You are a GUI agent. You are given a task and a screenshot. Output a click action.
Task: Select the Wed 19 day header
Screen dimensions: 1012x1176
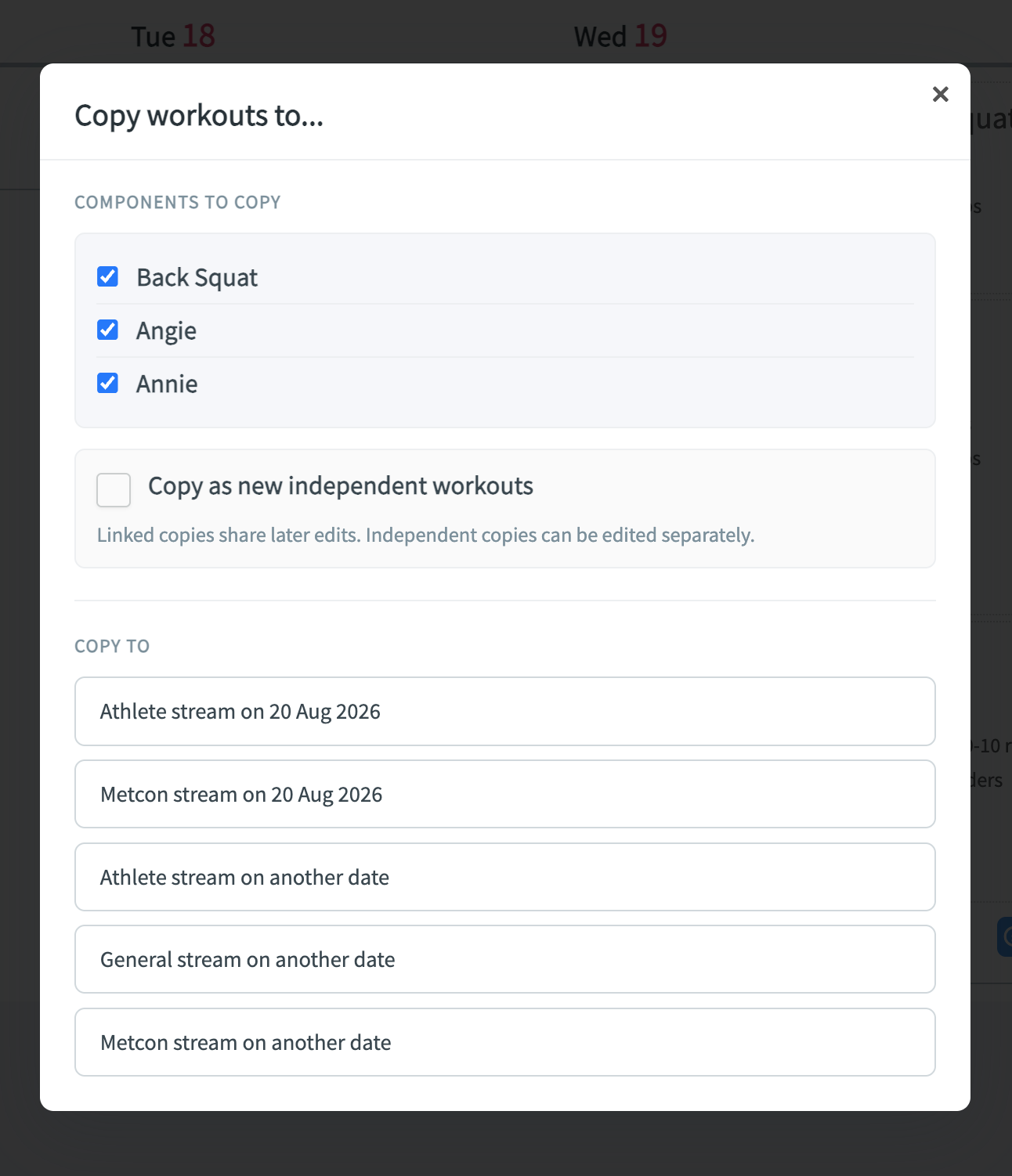point(620,36)
